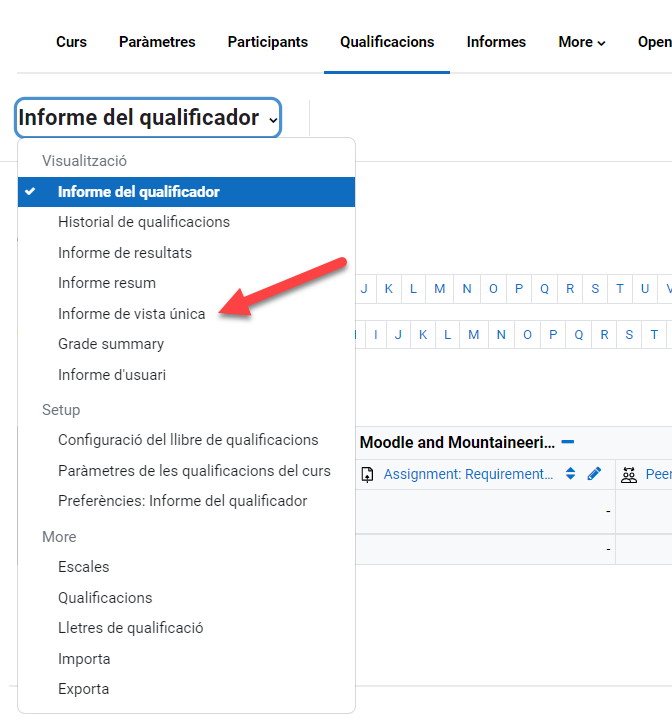Open Preferències: Informe del qualificador

[x=182, y=501]
